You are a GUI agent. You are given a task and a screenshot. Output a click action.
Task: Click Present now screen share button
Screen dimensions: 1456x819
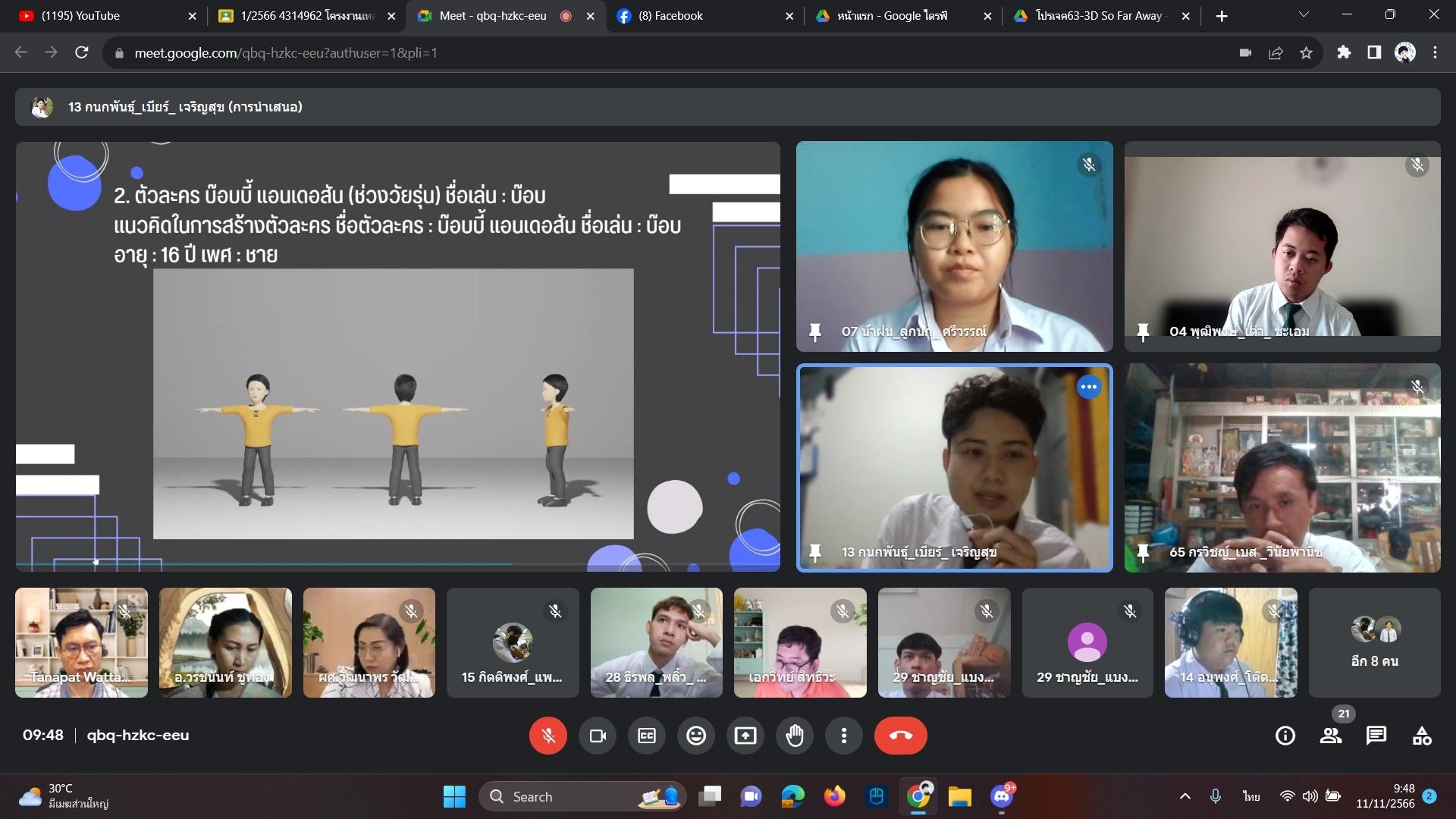click(x=745, y=736)
